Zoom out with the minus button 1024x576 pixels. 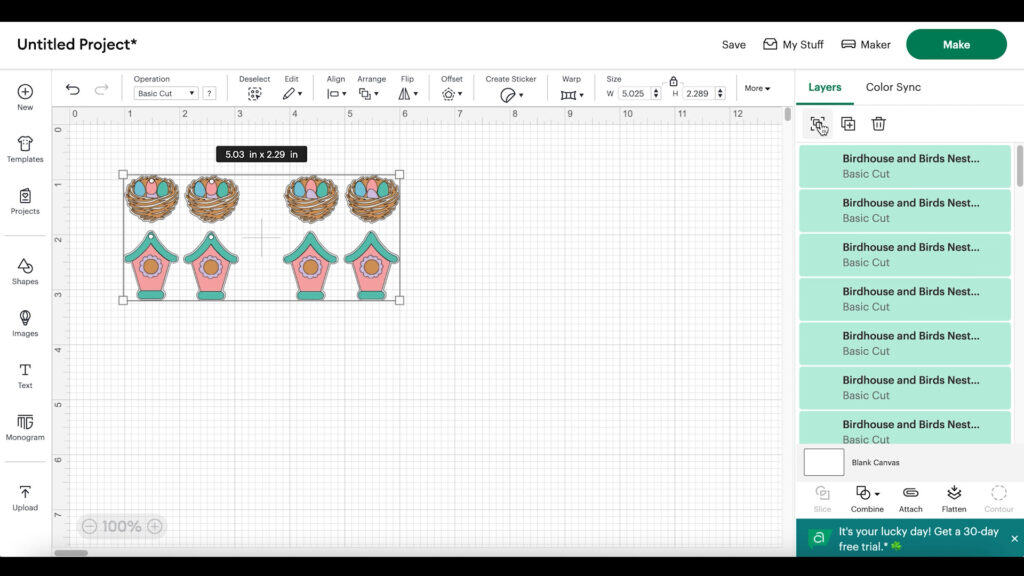[x=89, y=526]
